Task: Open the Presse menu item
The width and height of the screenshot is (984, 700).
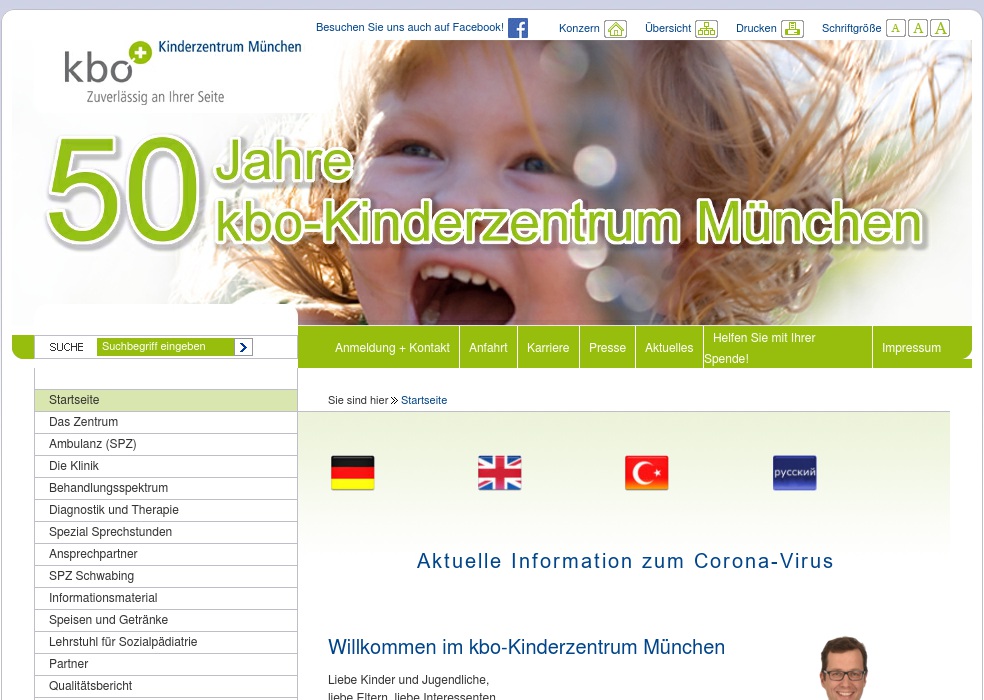Action: pyautogui.click(x=607, y=347)
